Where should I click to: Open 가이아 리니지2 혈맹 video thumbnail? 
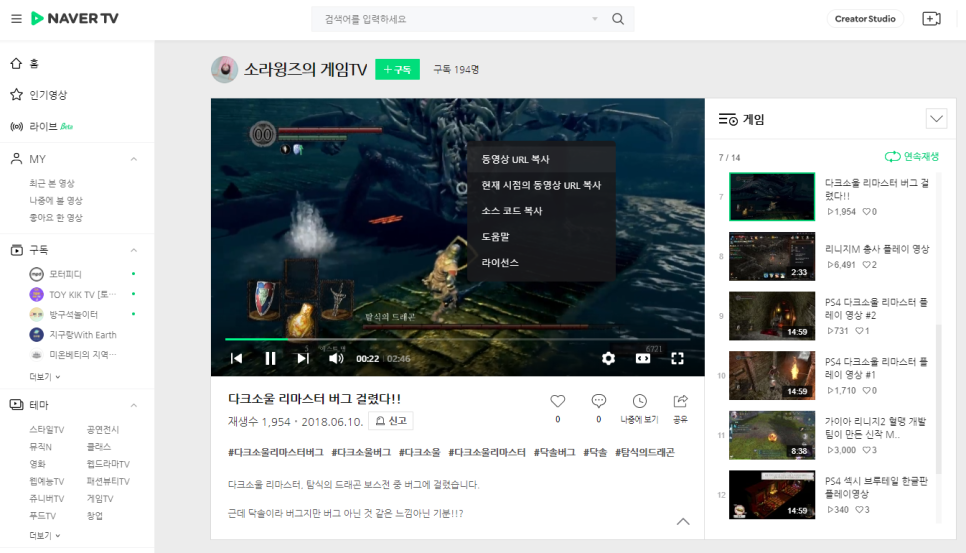tap(772, 435)
